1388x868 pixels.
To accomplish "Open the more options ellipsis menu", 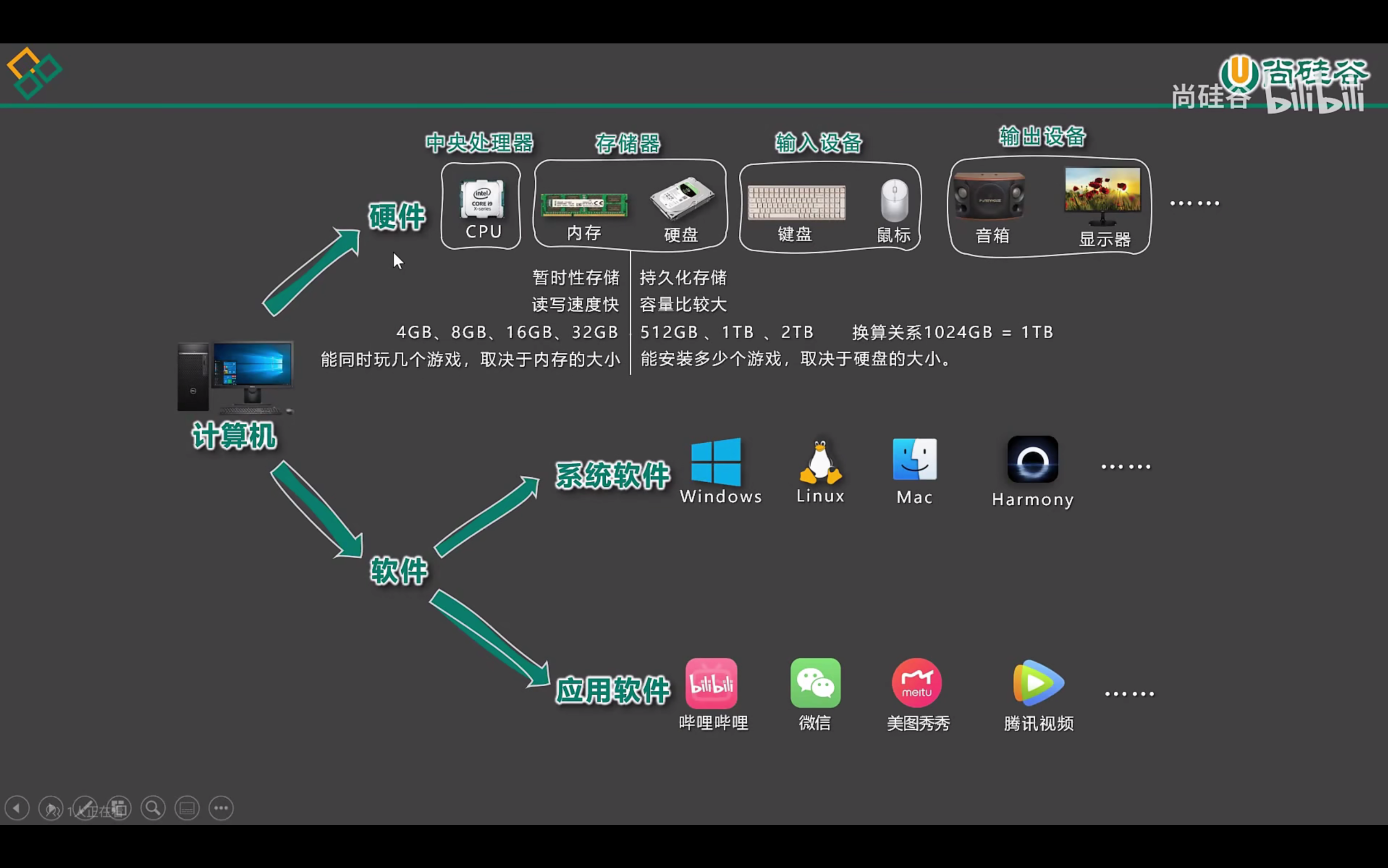I will tap(221, 808).
